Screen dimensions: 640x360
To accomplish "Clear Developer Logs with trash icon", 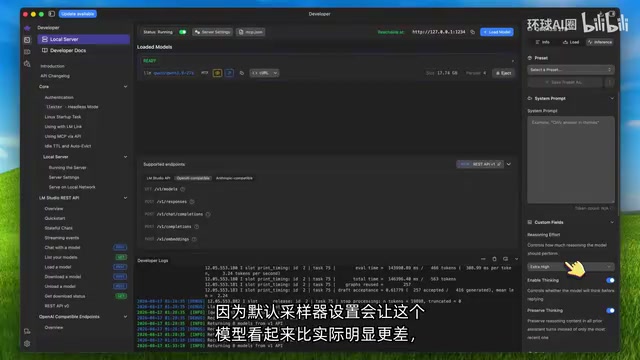I will (494, 259).
